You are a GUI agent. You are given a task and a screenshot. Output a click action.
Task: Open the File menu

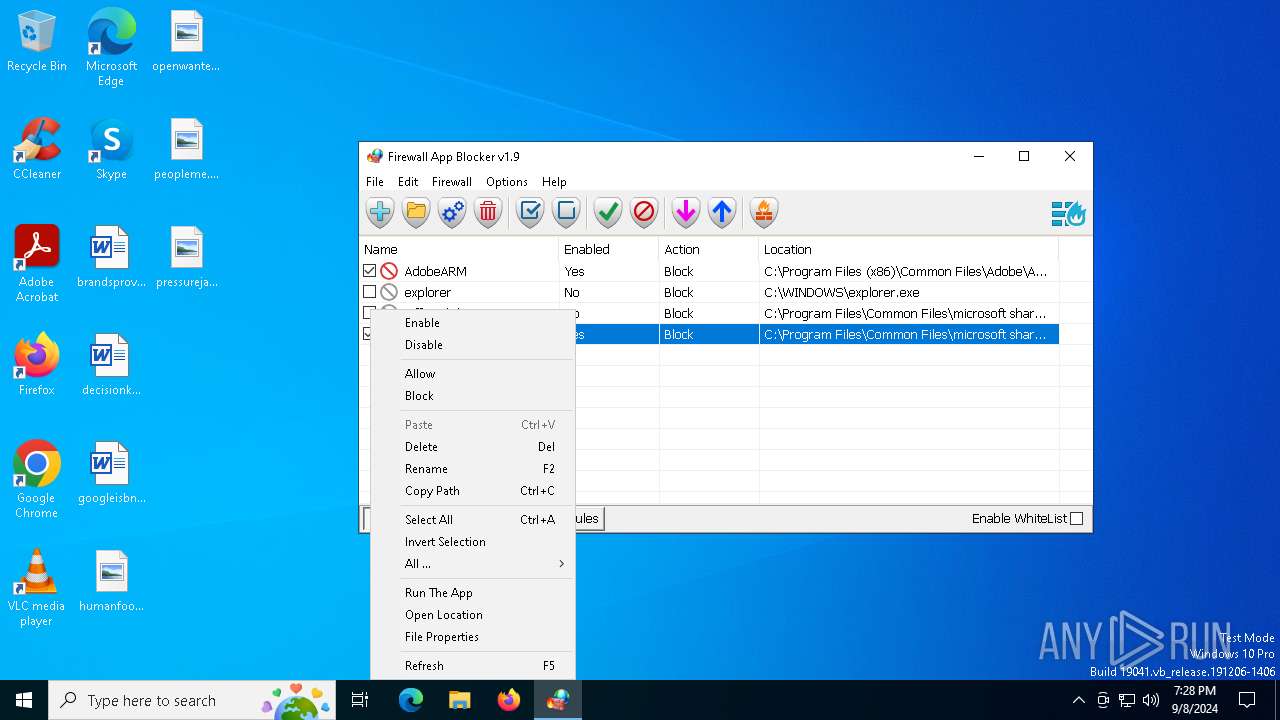click(375, 182)
